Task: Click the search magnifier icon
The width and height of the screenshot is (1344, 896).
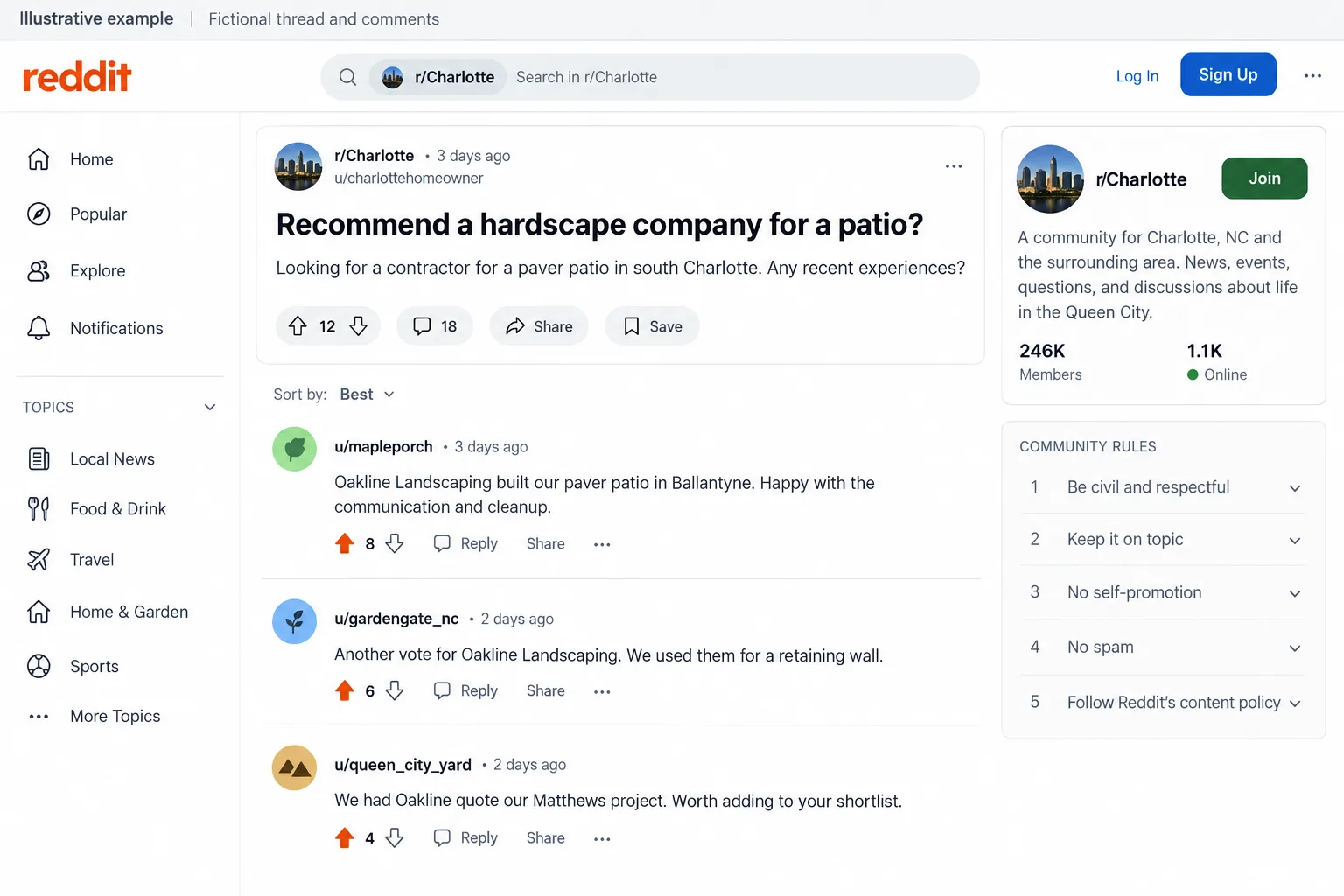Action: tap(347, 77)
